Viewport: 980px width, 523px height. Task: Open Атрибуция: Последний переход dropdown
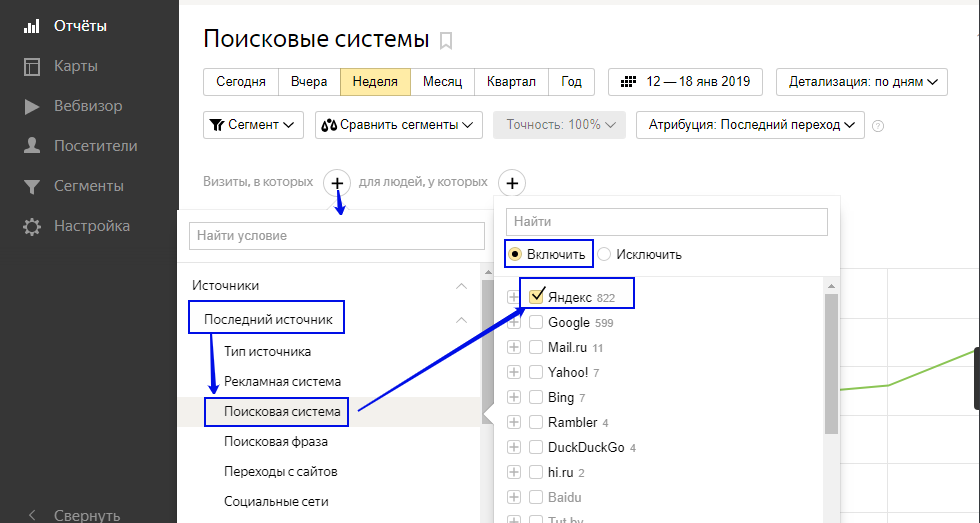click(750, 125)
